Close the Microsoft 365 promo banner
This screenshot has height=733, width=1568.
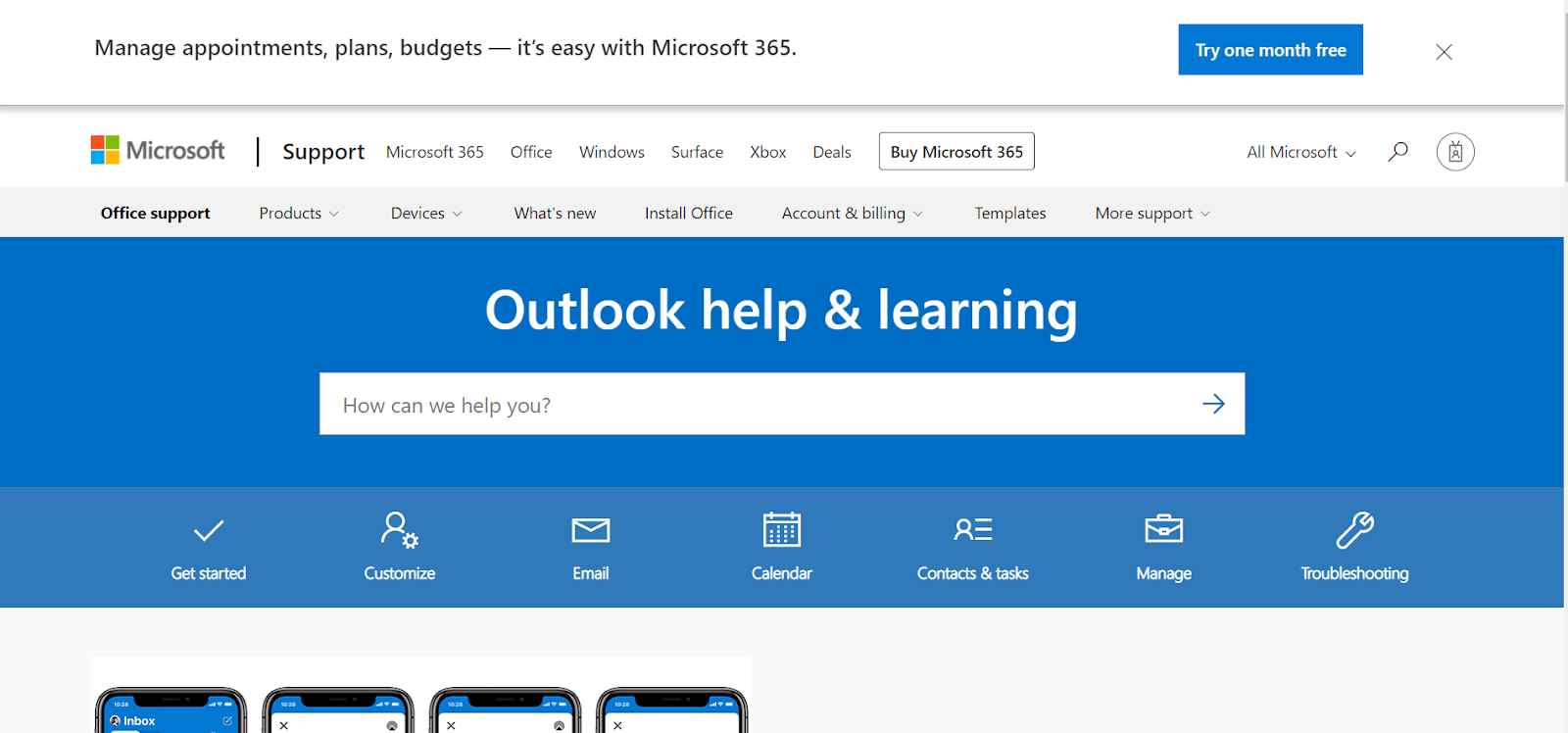click(x=1444, y=52)
